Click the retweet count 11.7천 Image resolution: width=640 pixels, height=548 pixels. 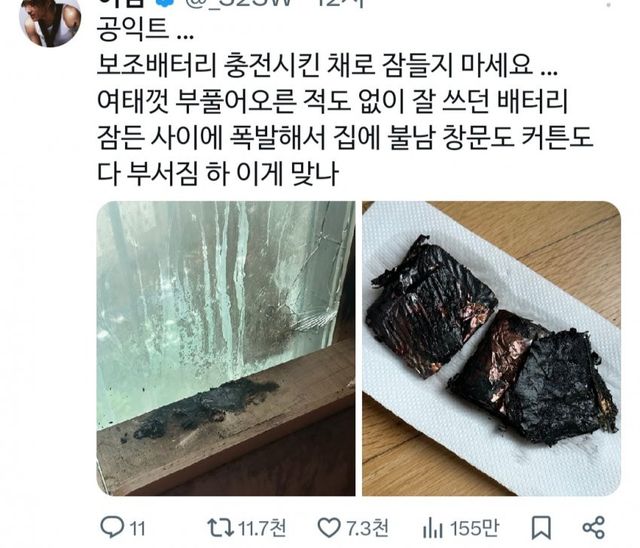[x=261, y=528]
